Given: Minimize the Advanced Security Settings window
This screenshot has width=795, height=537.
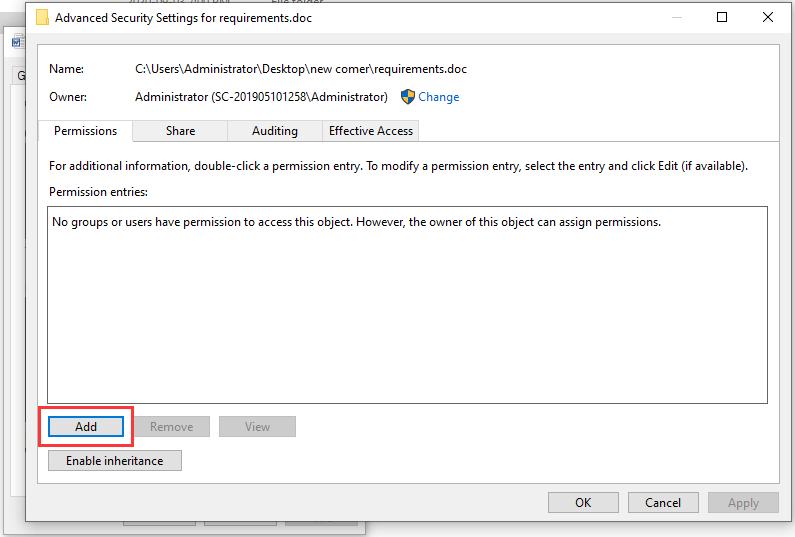Looking at the screenshot, I should click(x=676, y=17).
